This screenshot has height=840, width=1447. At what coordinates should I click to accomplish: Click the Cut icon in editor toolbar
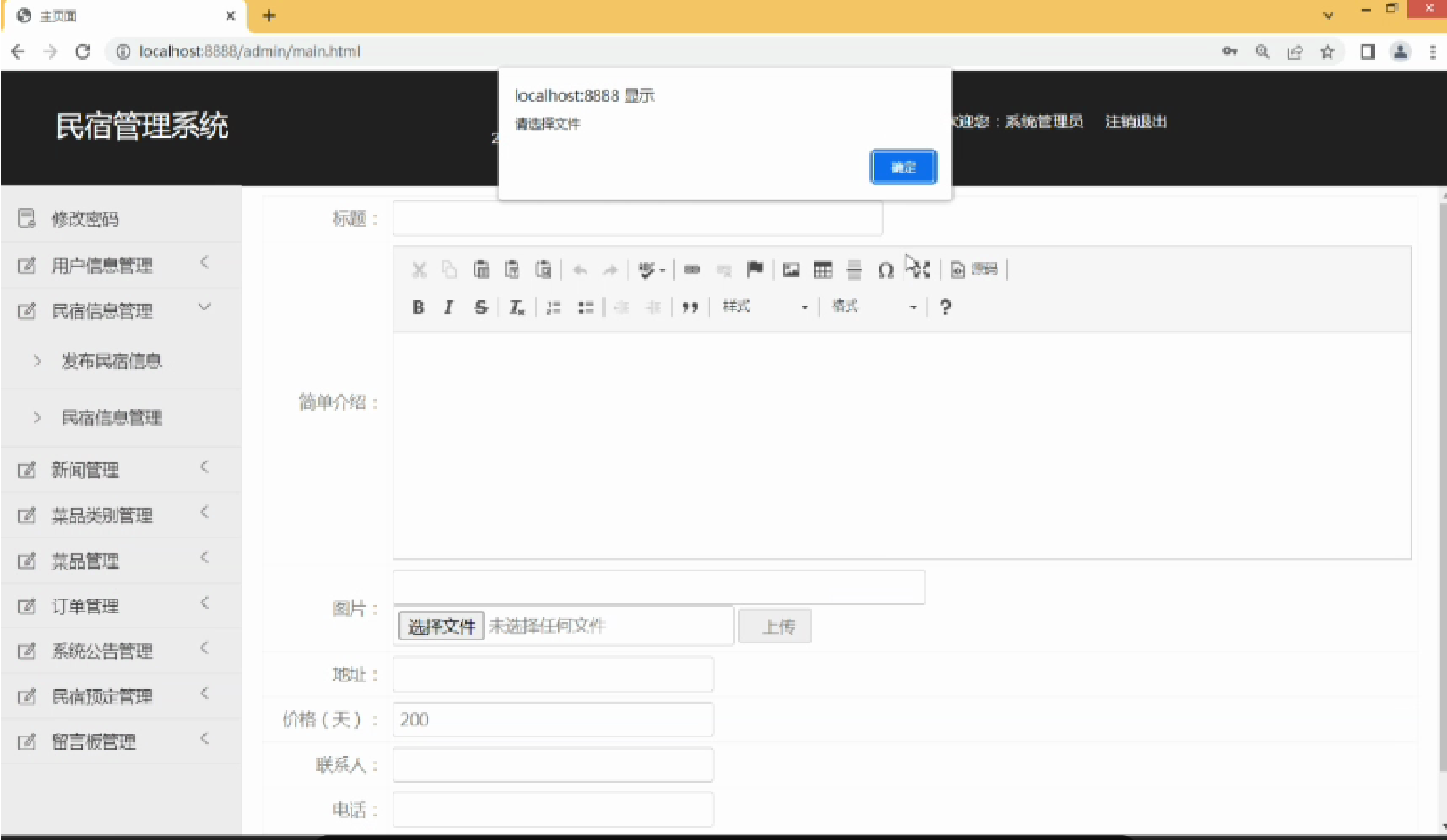(420, 270)
